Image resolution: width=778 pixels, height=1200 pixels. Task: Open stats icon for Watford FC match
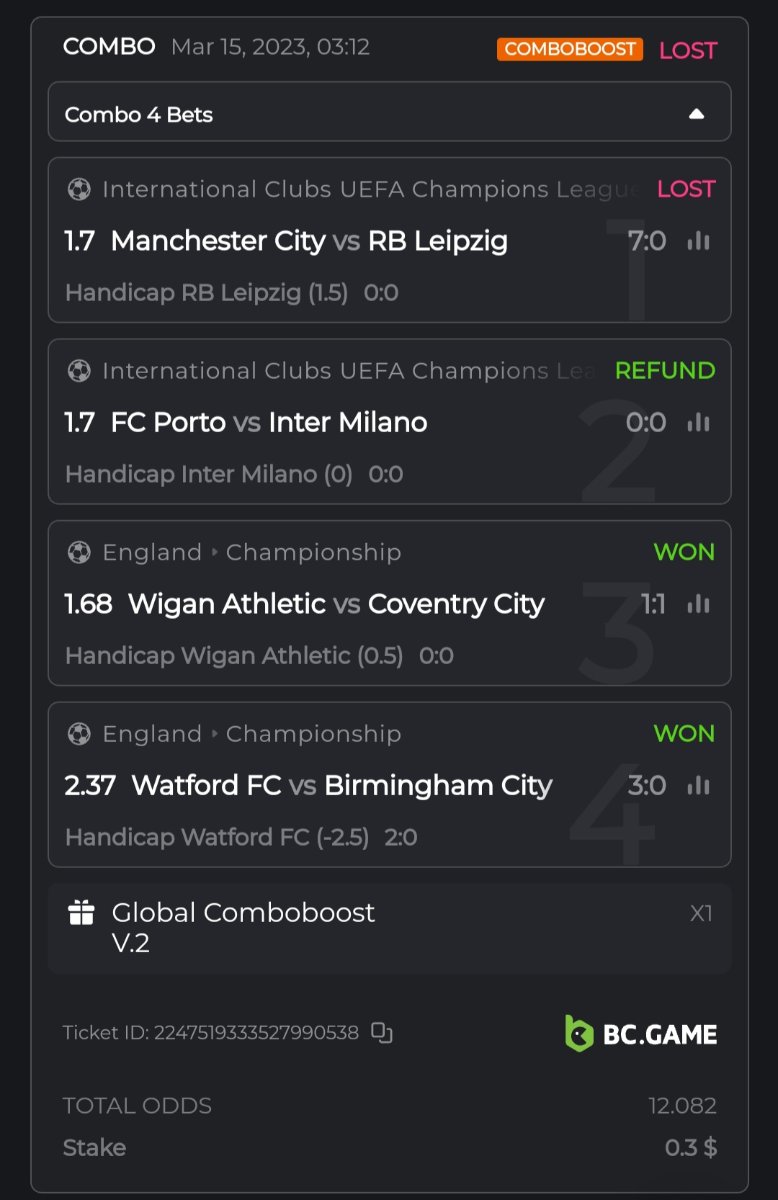[x=698, y=786]
